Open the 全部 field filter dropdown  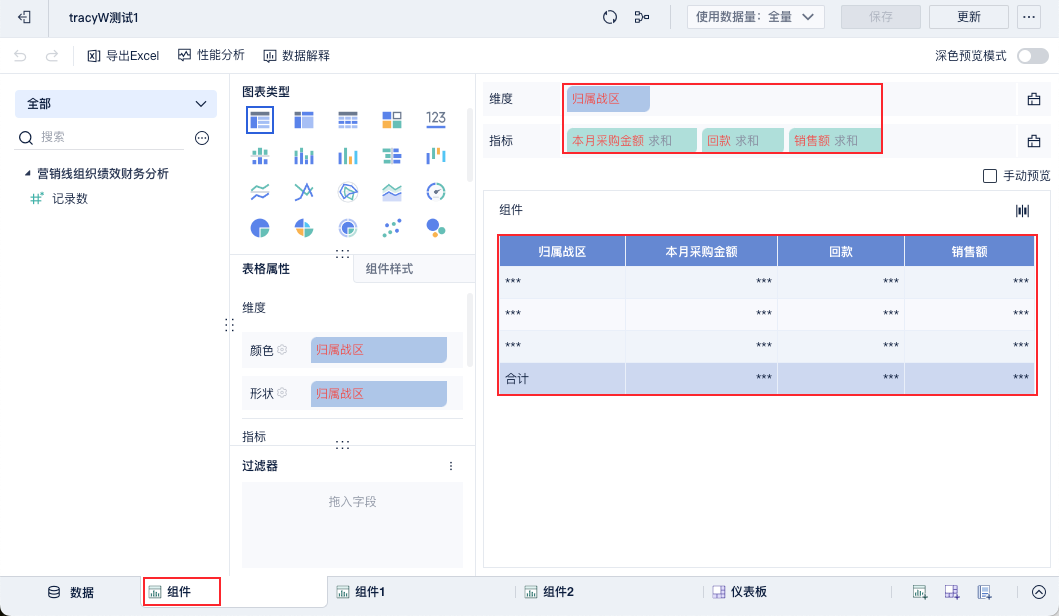click(115, 104)
